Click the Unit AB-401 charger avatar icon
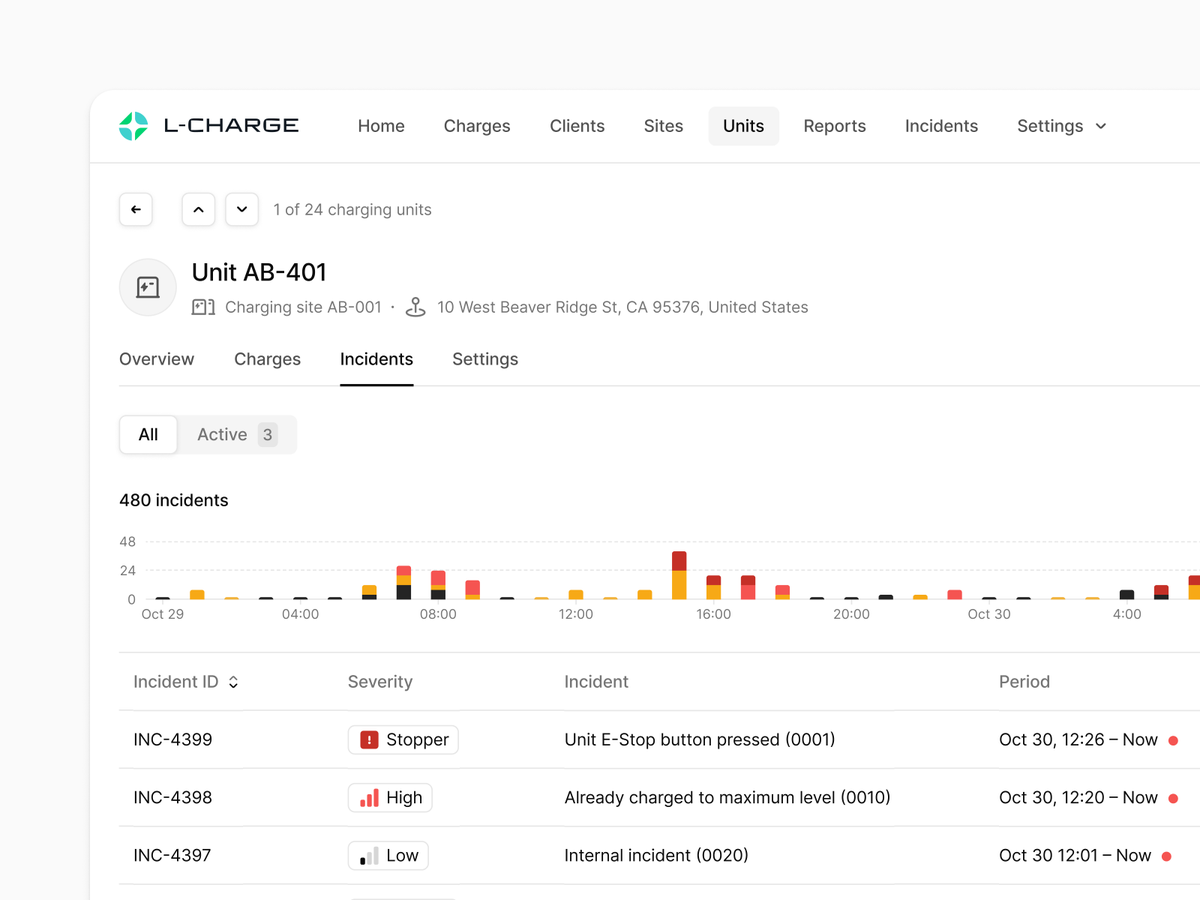 click(148, 288)
